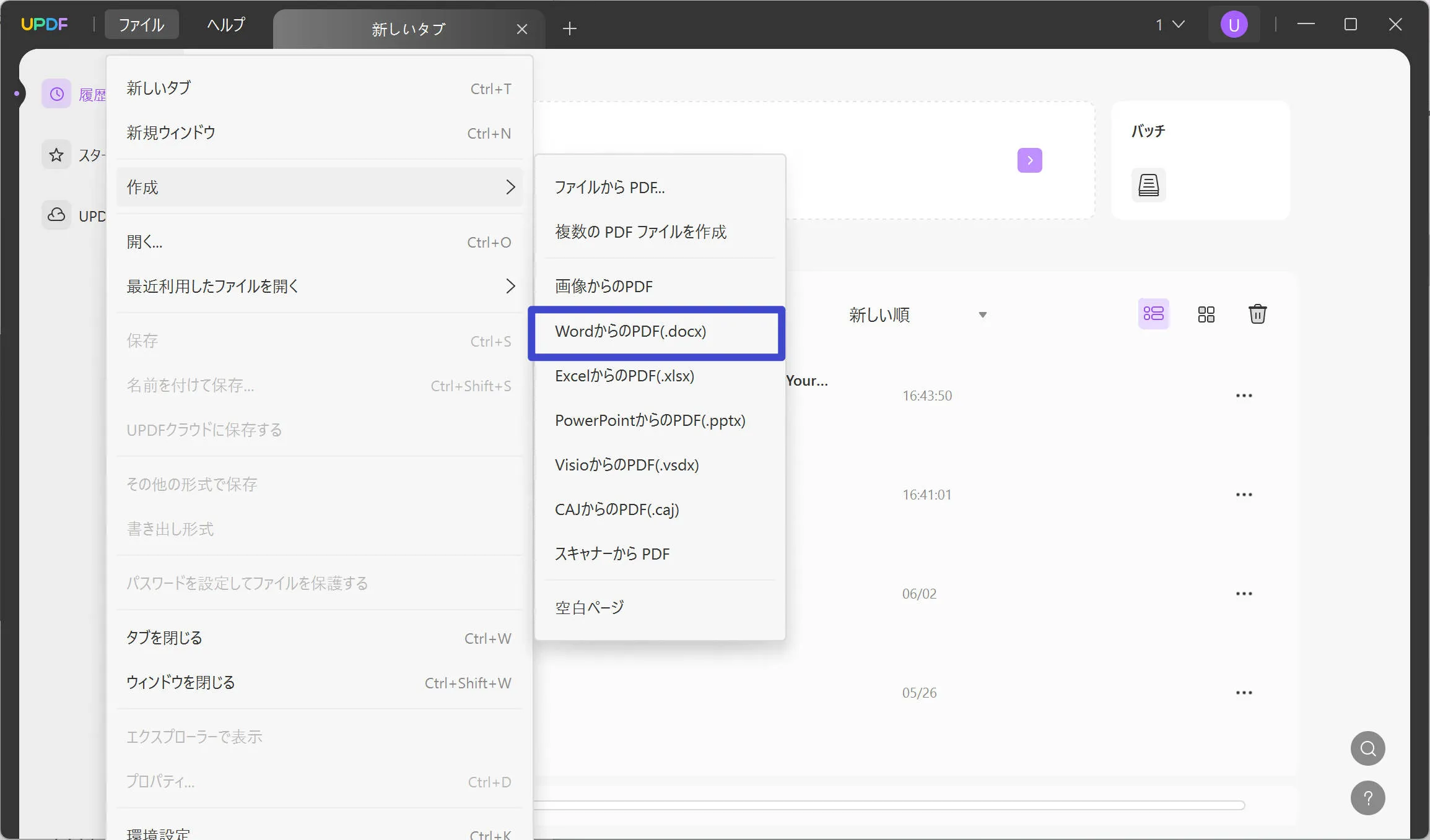The image size is (1430, 840).
Task: Click the purple arrow button in open-file area
Action: coord(1029,160)
